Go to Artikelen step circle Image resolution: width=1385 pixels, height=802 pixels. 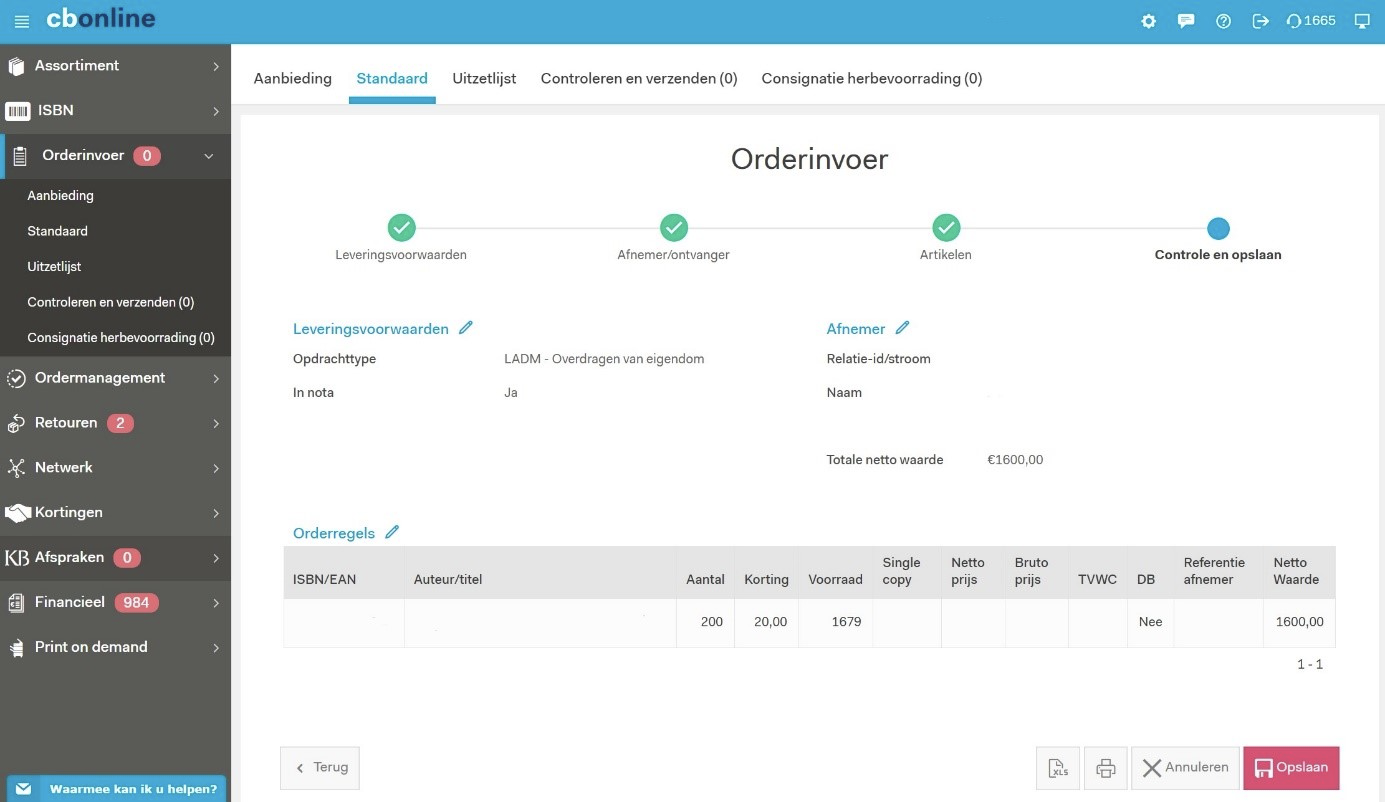pyautogui.click(x=946, y=228)
